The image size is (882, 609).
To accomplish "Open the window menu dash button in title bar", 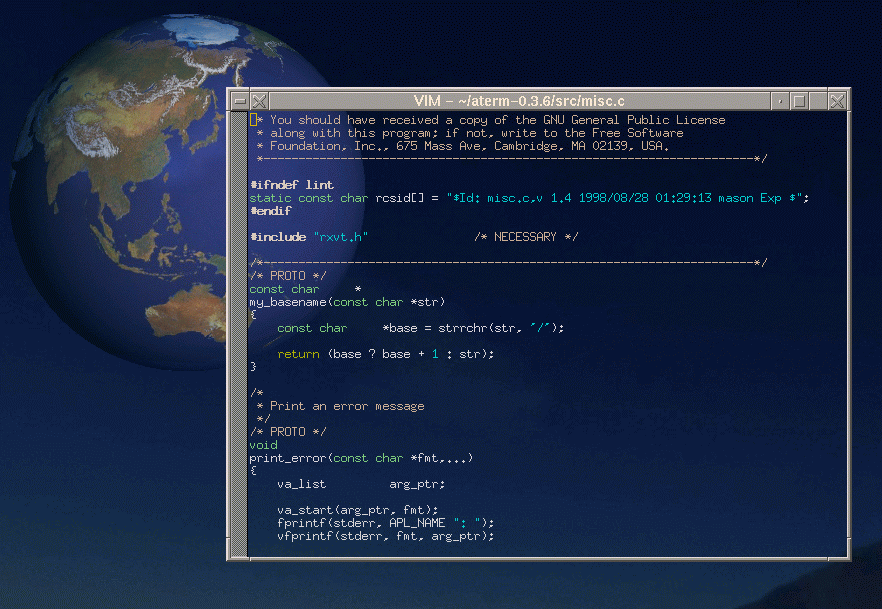I will coord(238,101).
